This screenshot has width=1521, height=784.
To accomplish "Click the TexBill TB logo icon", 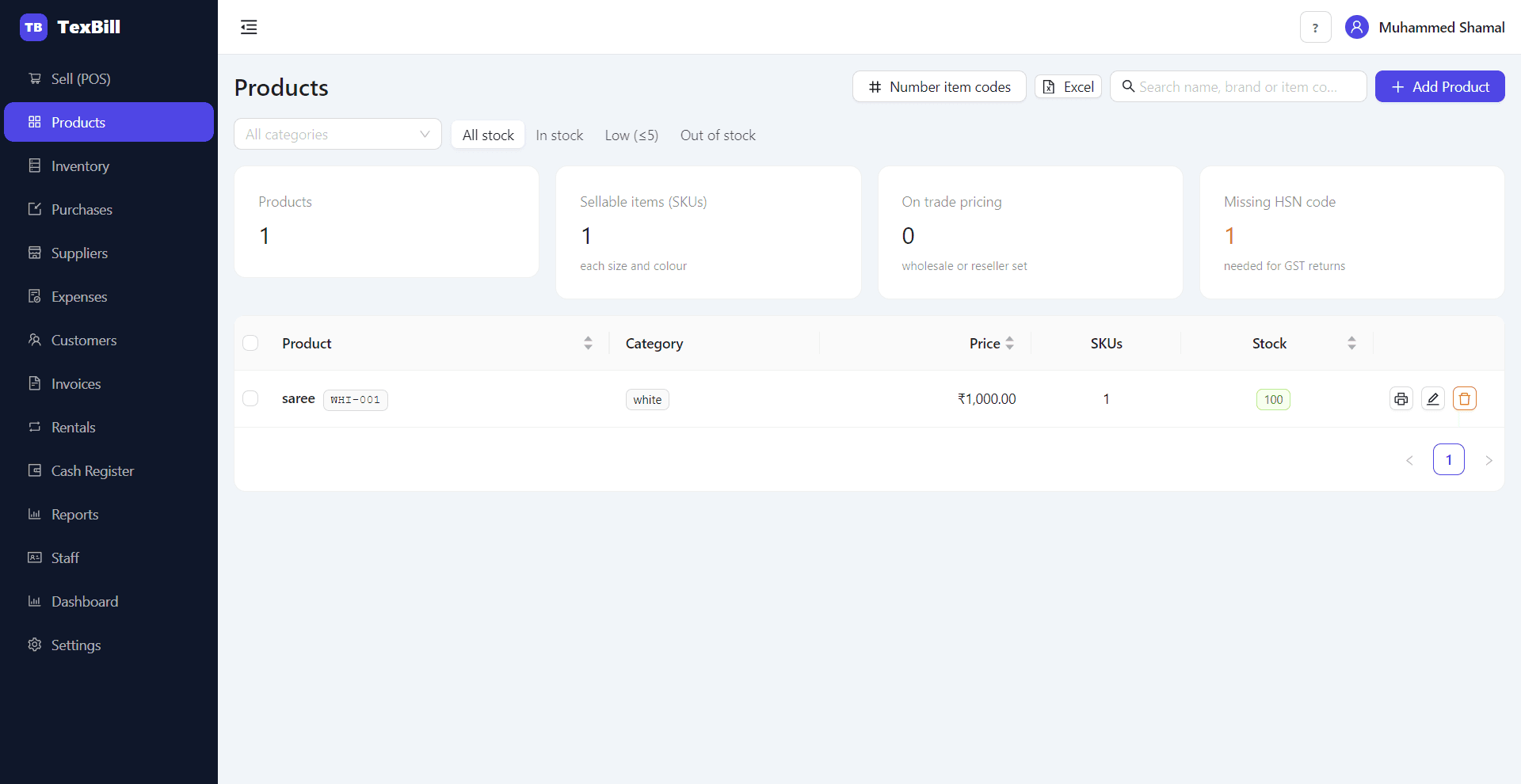I will [x=33, y=27].
